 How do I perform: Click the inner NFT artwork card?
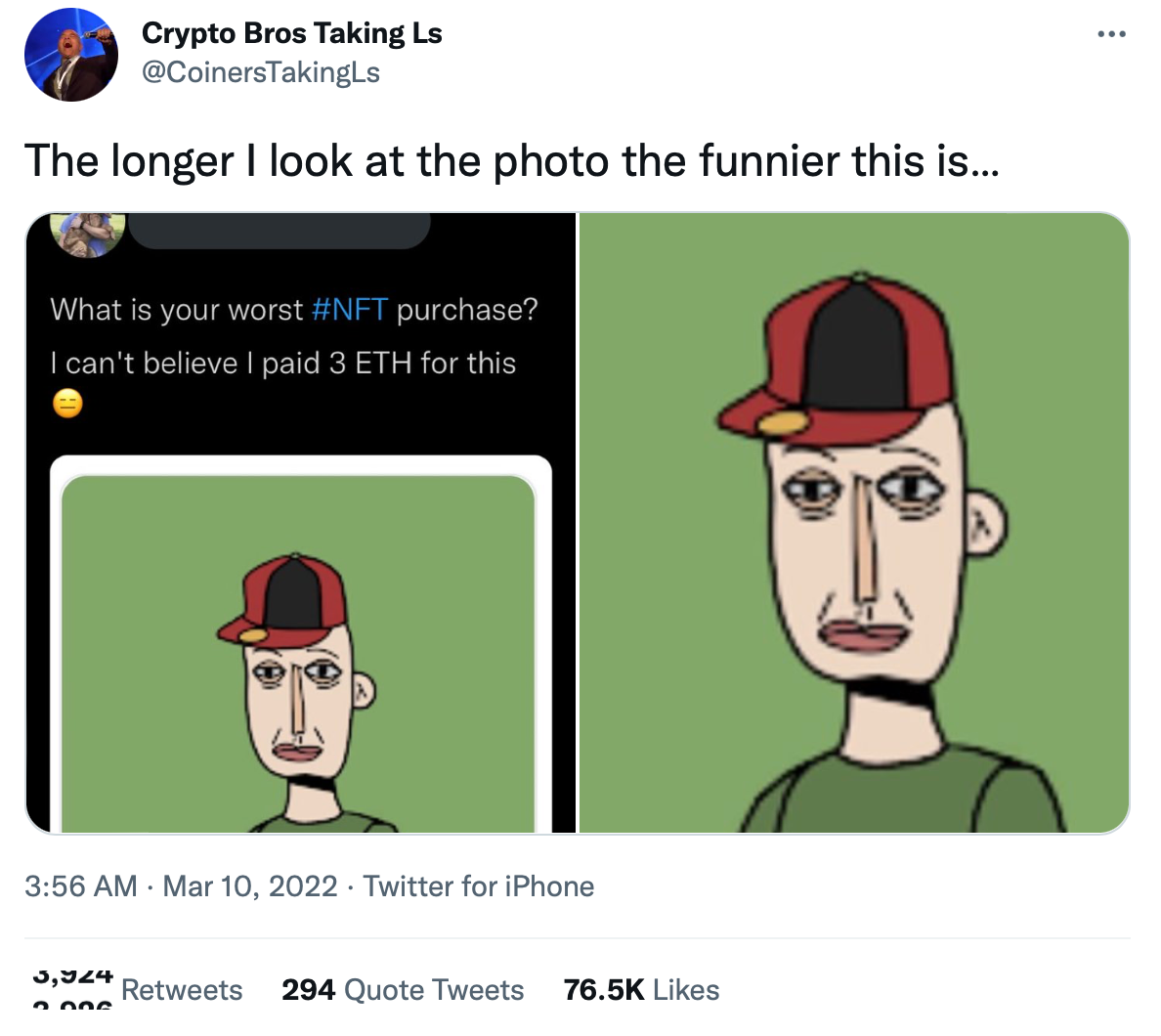coord(298,655)
